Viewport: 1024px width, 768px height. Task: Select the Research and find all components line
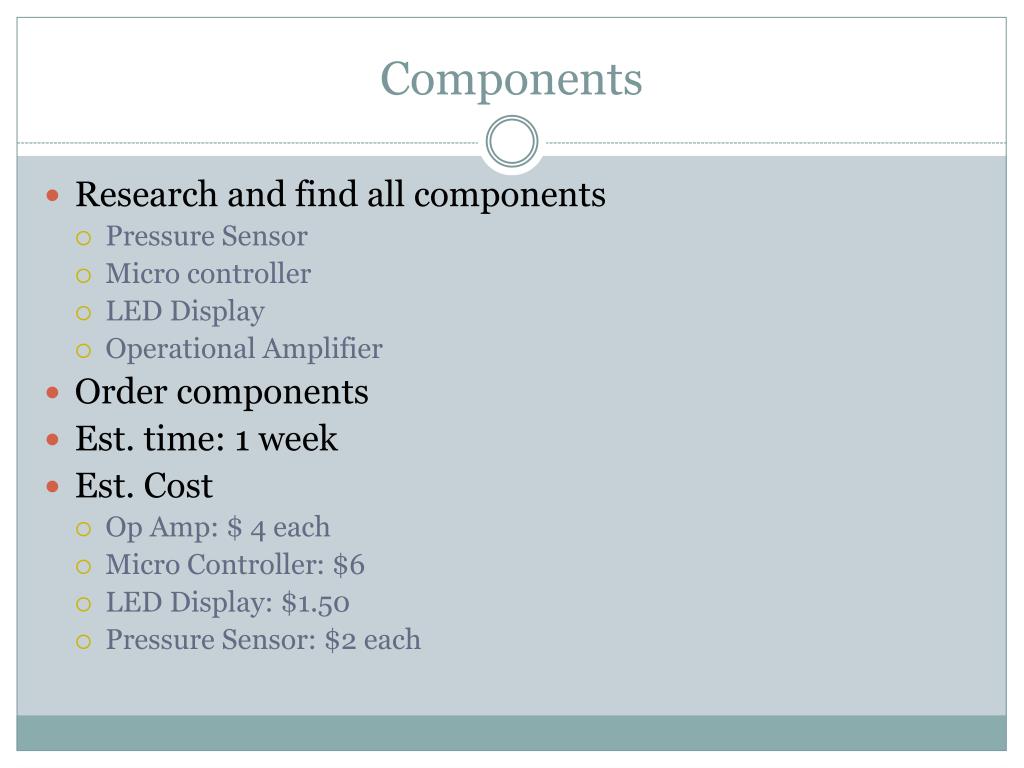pos(340,195)
